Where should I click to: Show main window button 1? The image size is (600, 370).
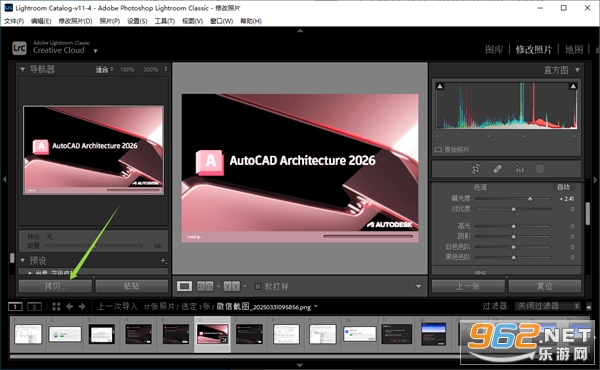click(15, 306)
